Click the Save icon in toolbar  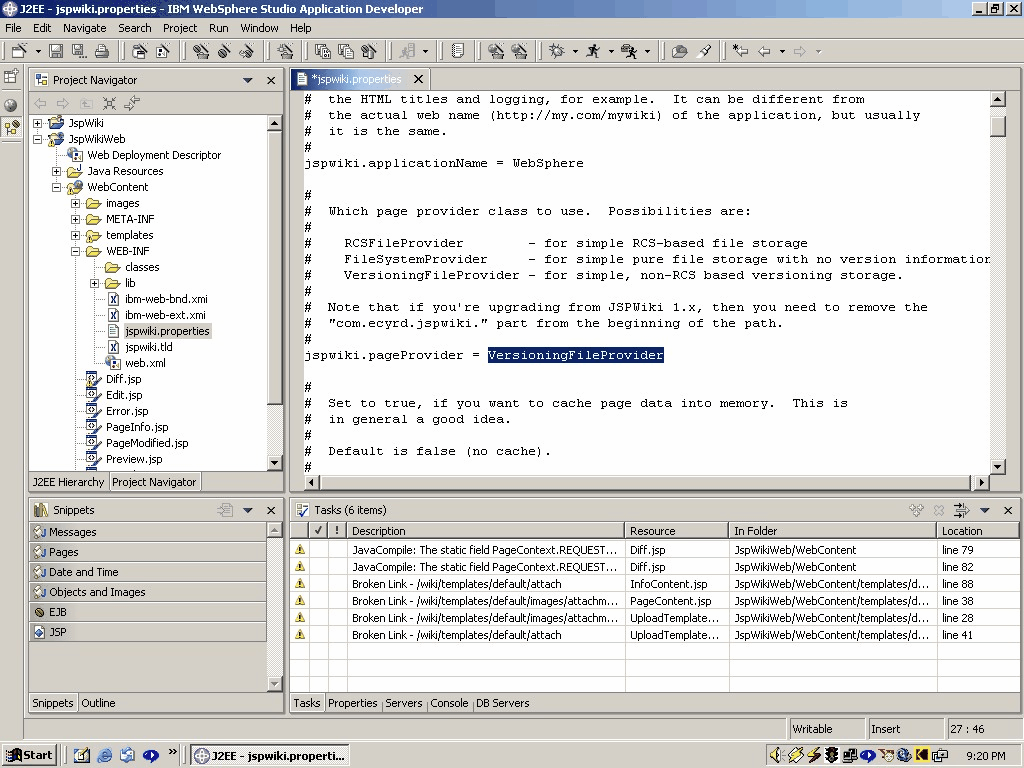point(56,51)
